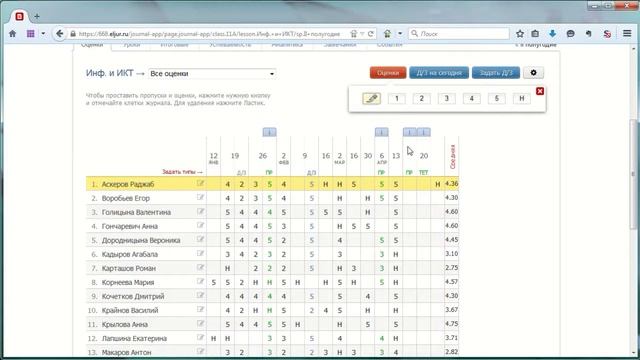640x360 pixels.
Task: Click the '2 МАР' date column header
Action: tap(340, 158)
